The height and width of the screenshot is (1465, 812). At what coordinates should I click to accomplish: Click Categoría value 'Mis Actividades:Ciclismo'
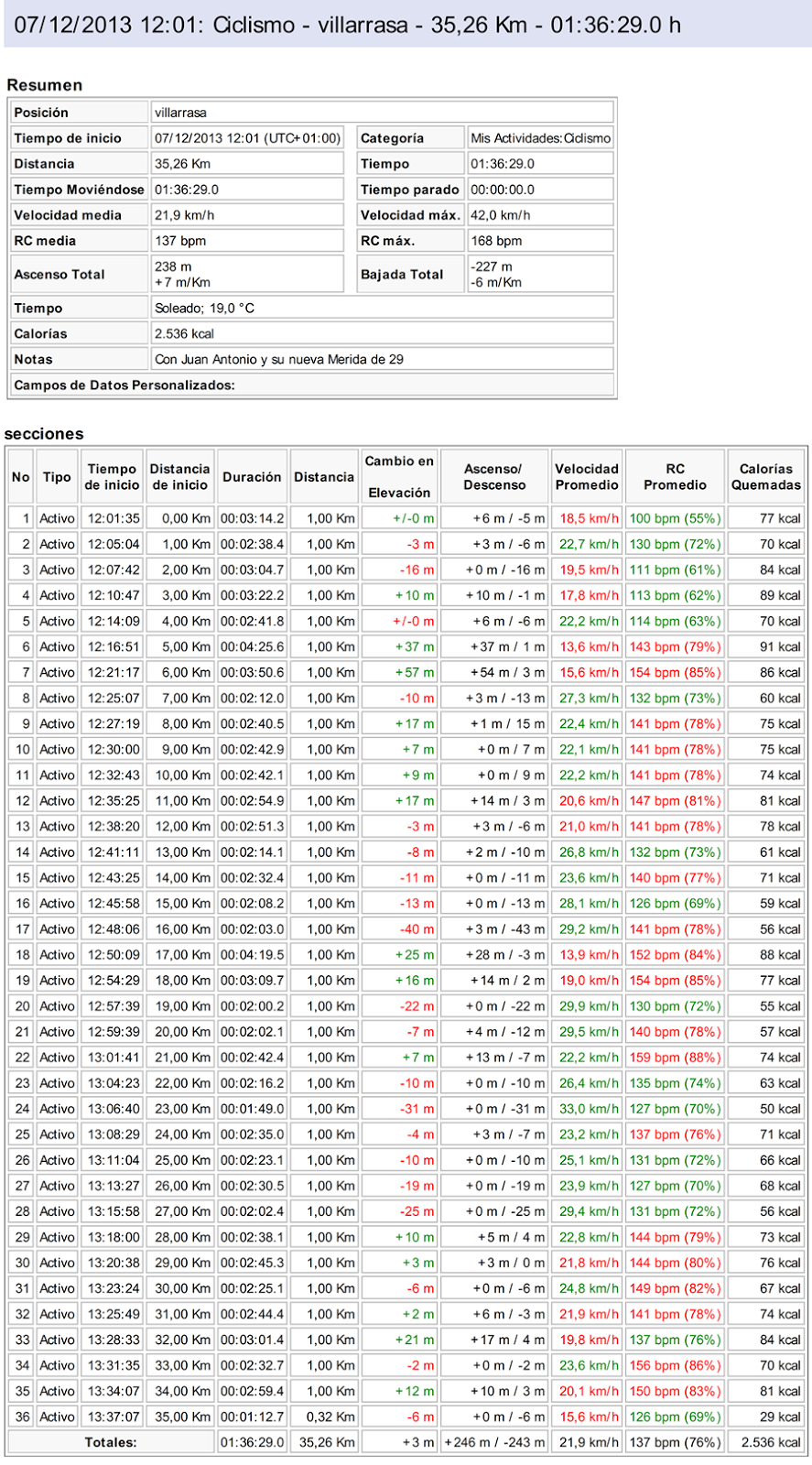click(x=540, y=138)
